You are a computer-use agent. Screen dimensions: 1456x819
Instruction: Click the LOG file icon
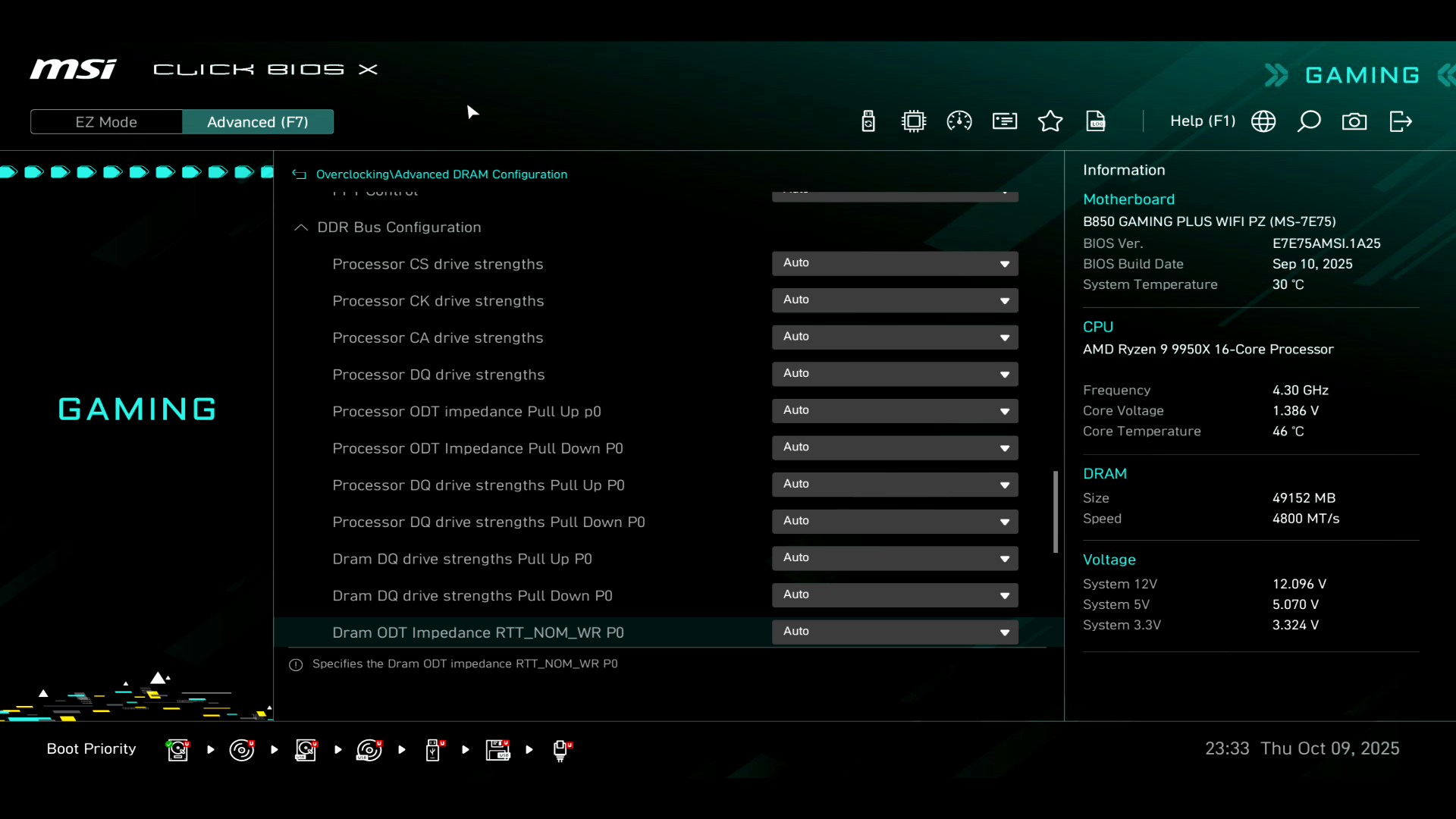coord(1096,121)
